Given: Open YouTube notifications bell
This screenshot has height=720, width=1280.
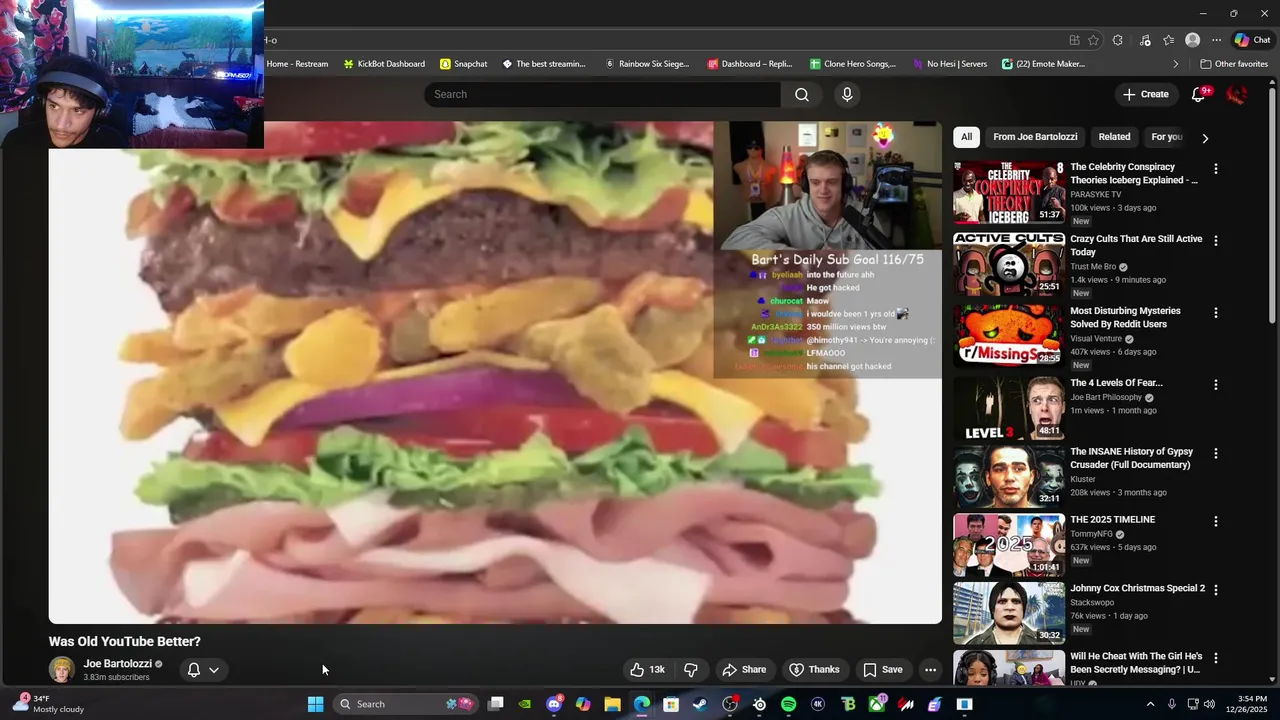Looking at the screenshot, I should 1199,94.
